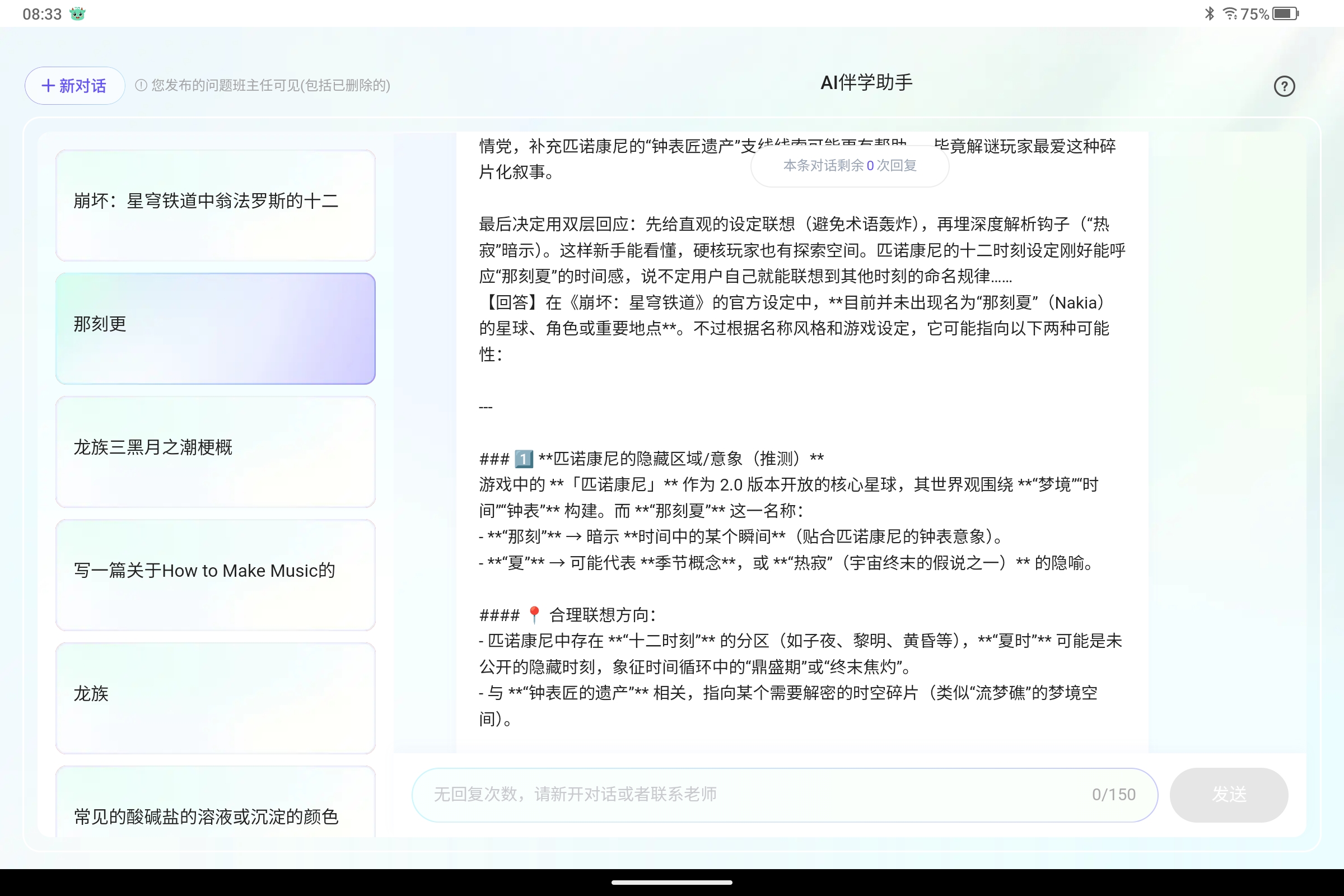This screenshot has width=1344, height=896.
Task: Open conversation 龙族三黑月之潮梗概
Action: (x=216, y=452)
